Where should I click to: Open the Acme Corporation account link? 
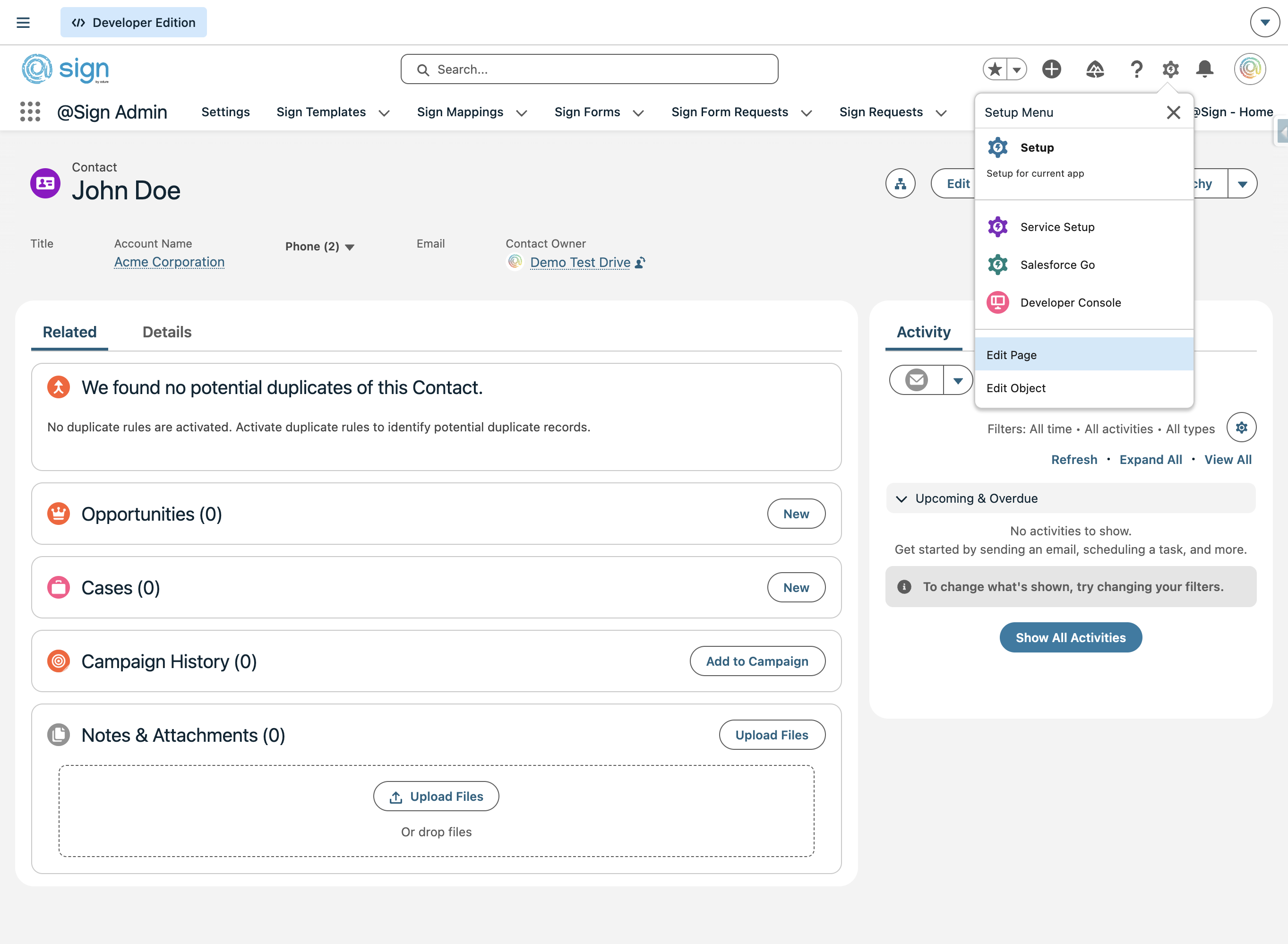[x=169, y=262]
